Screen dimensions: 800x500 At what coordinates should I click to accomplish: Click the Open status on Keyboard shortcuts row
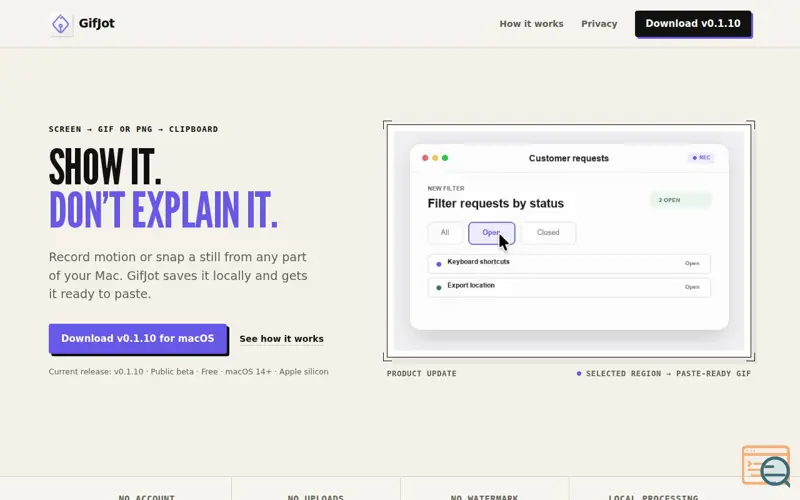click(x=692, y=263)
